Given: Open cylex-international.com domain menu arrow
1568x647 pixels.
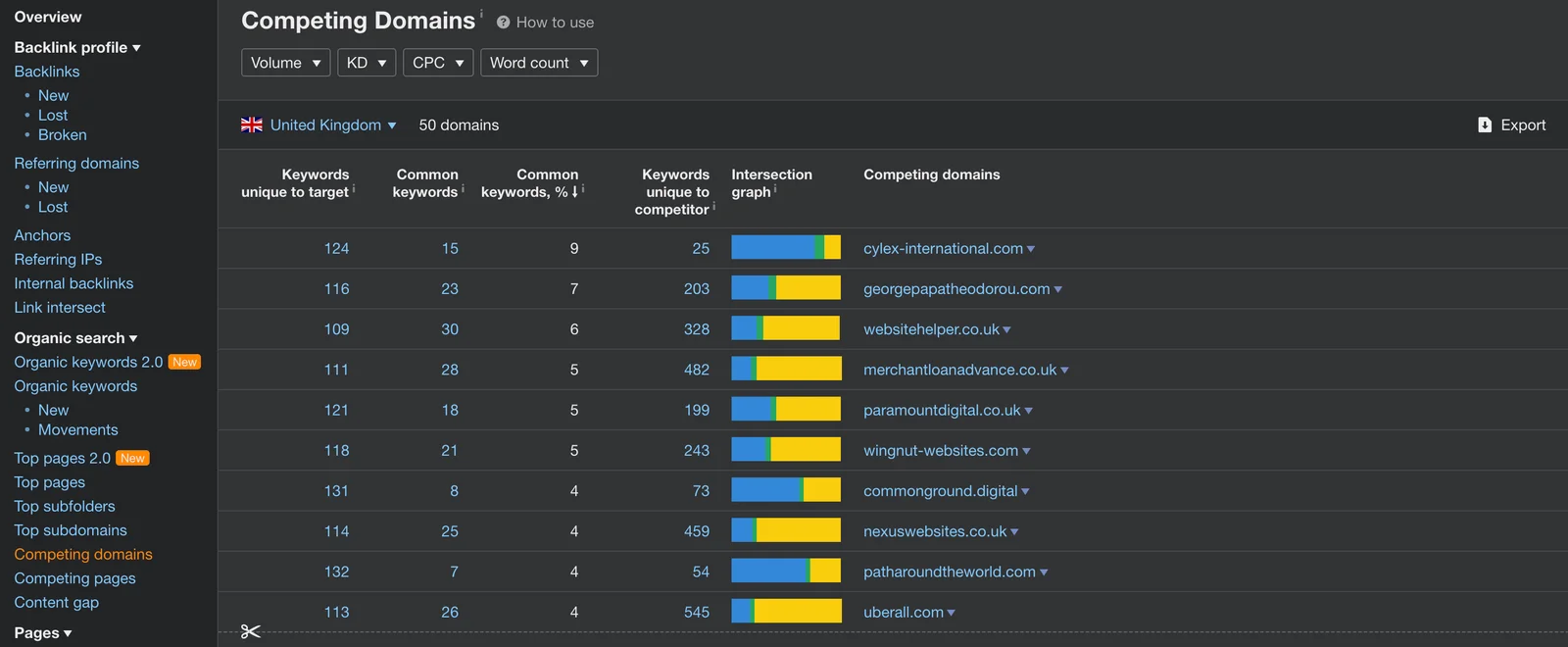Looking at the screenshot, I should click(x=1031, y=250).
